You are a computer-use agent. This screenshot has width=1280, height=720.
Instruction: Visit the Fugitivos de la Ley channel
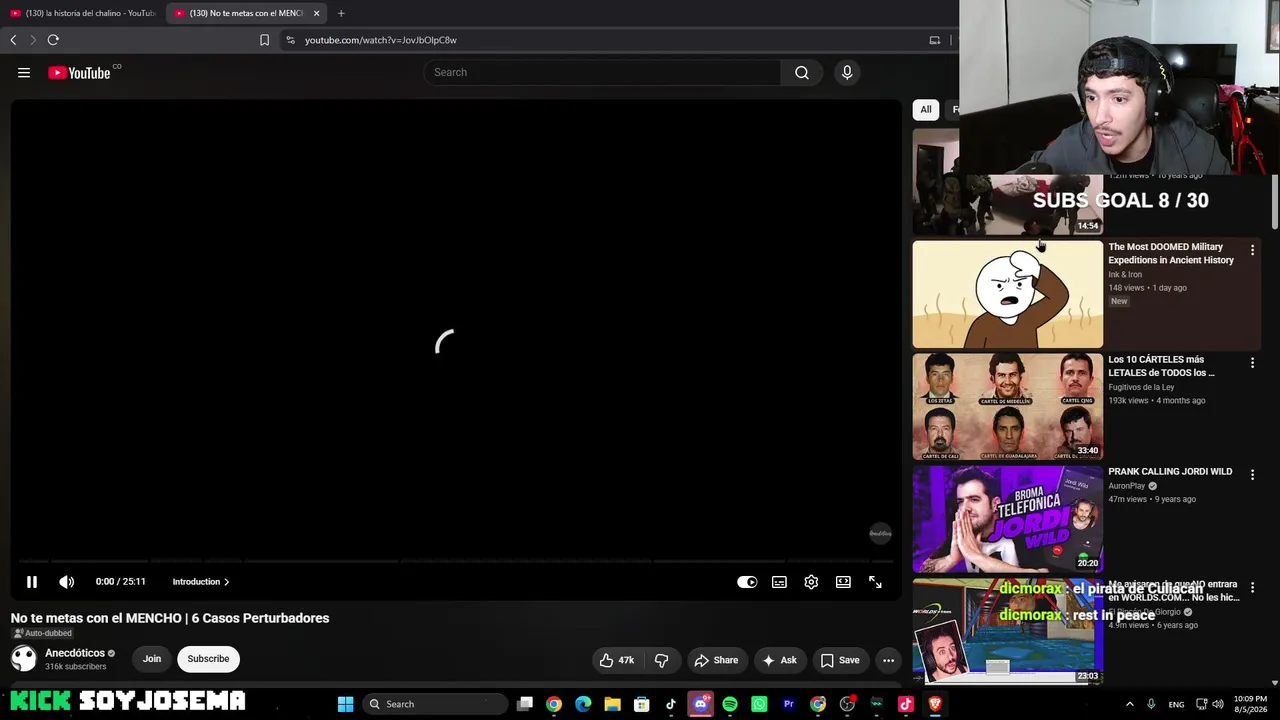1141,387
